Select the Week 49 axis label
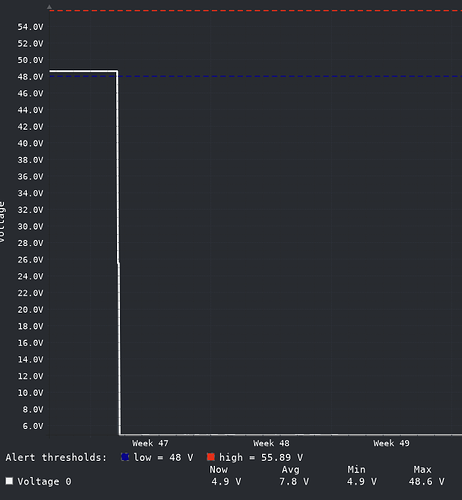462x500 pixels. (391, 443)
